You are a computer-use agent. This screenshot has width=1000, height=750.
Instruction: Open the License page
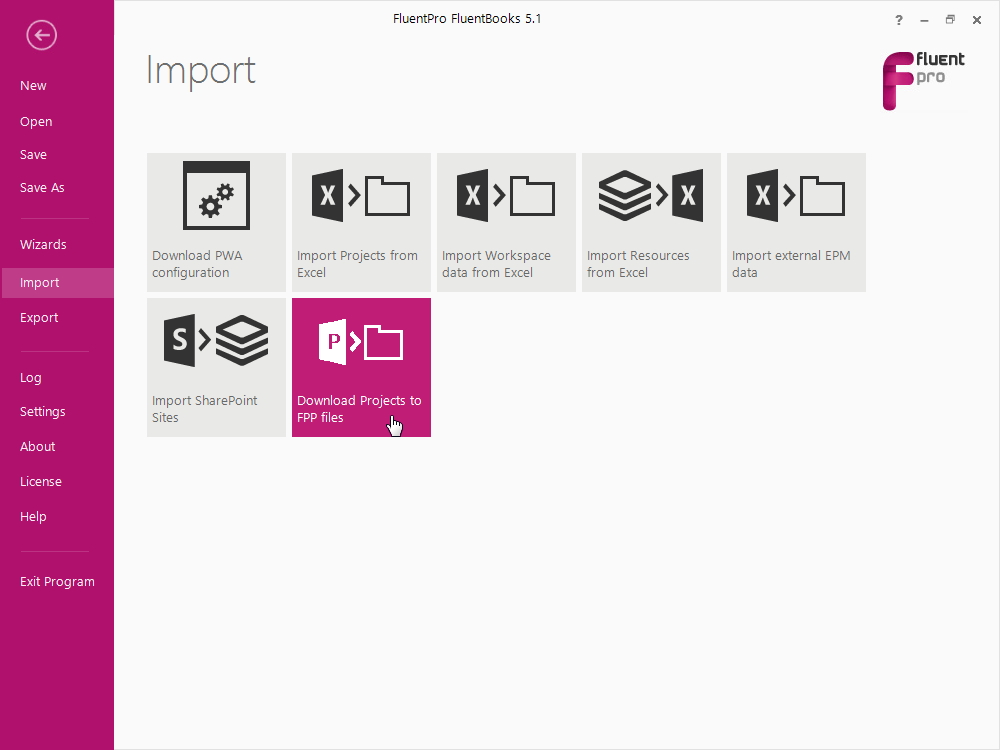coord(41,482)
